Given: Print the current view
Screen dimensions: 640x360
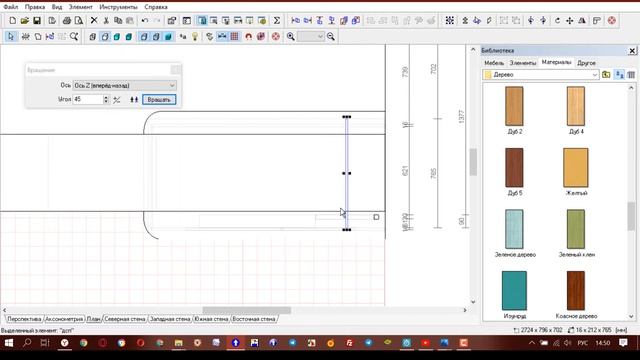Looking at the screenshot, I should (67, 20).
